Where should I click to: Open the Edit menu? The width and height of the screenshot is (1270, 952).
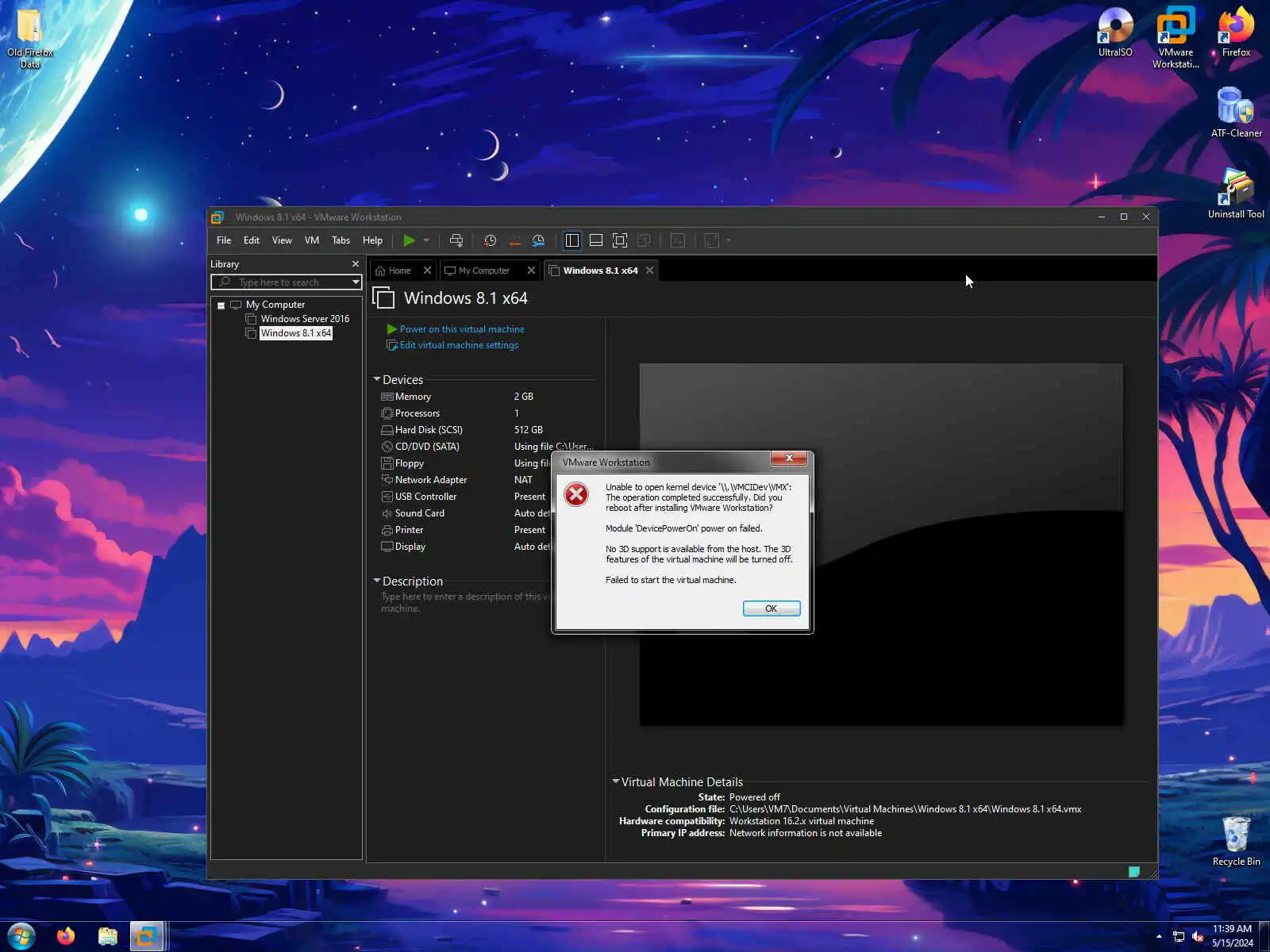252,240
